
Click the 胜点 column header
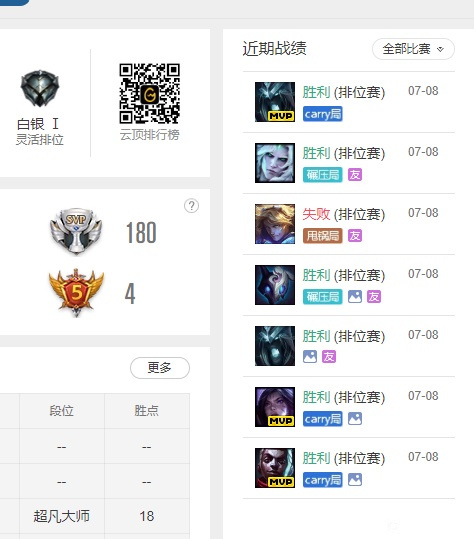point(147,411)
